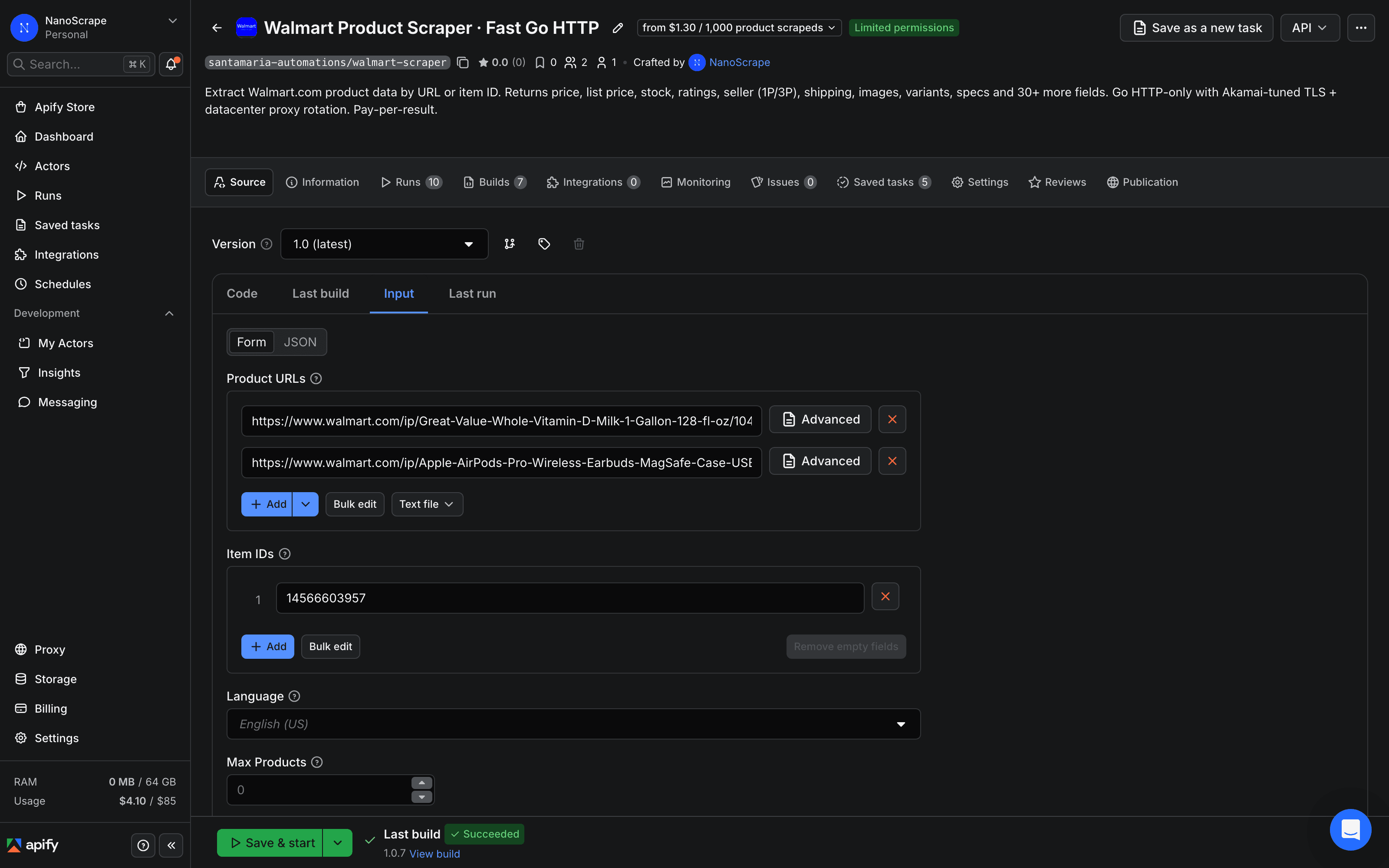Remove the Apple AirPods URL row
The image size is (1389, 868).
892,461
